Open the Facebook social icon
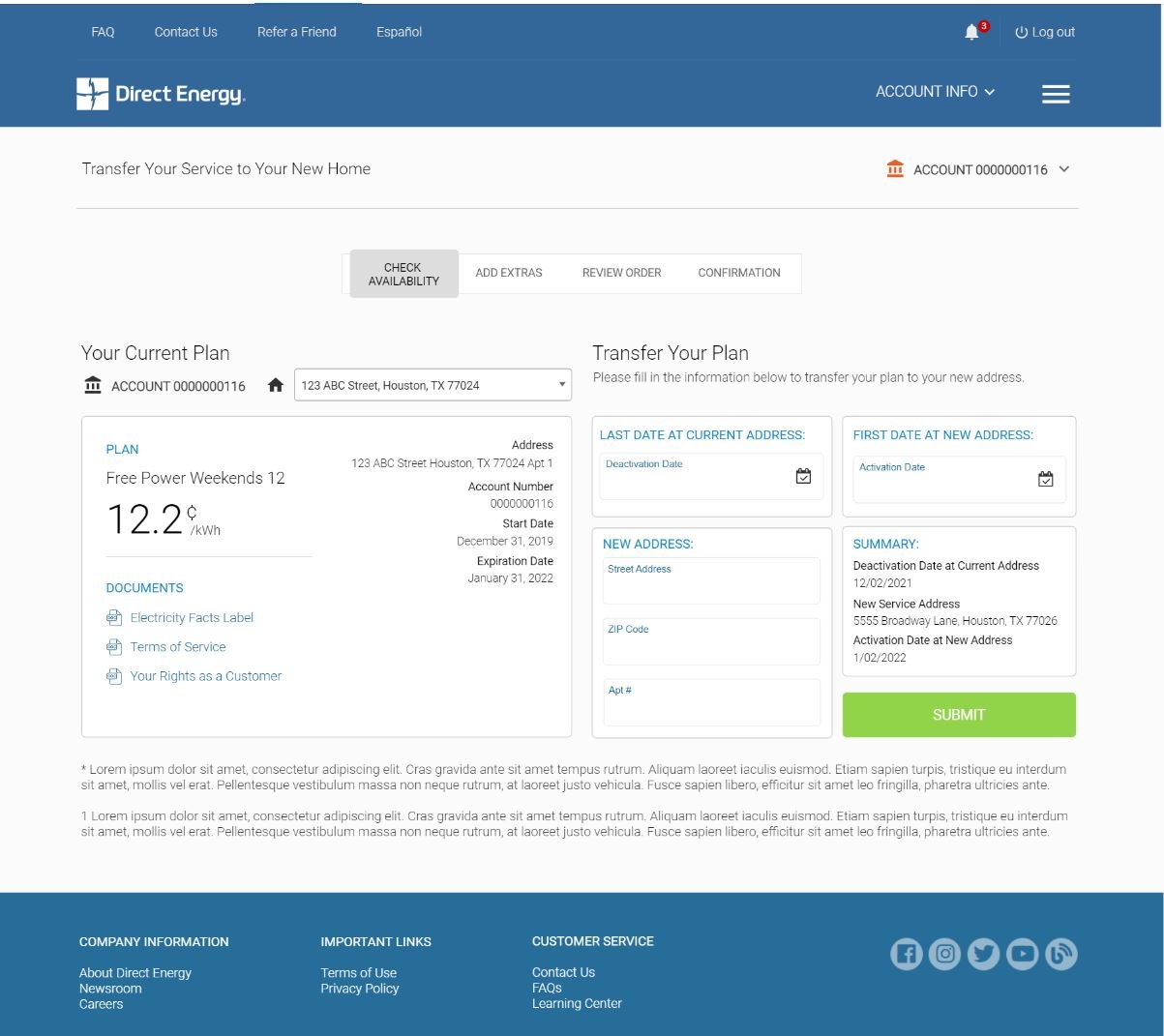 click(x=907, y=955)
